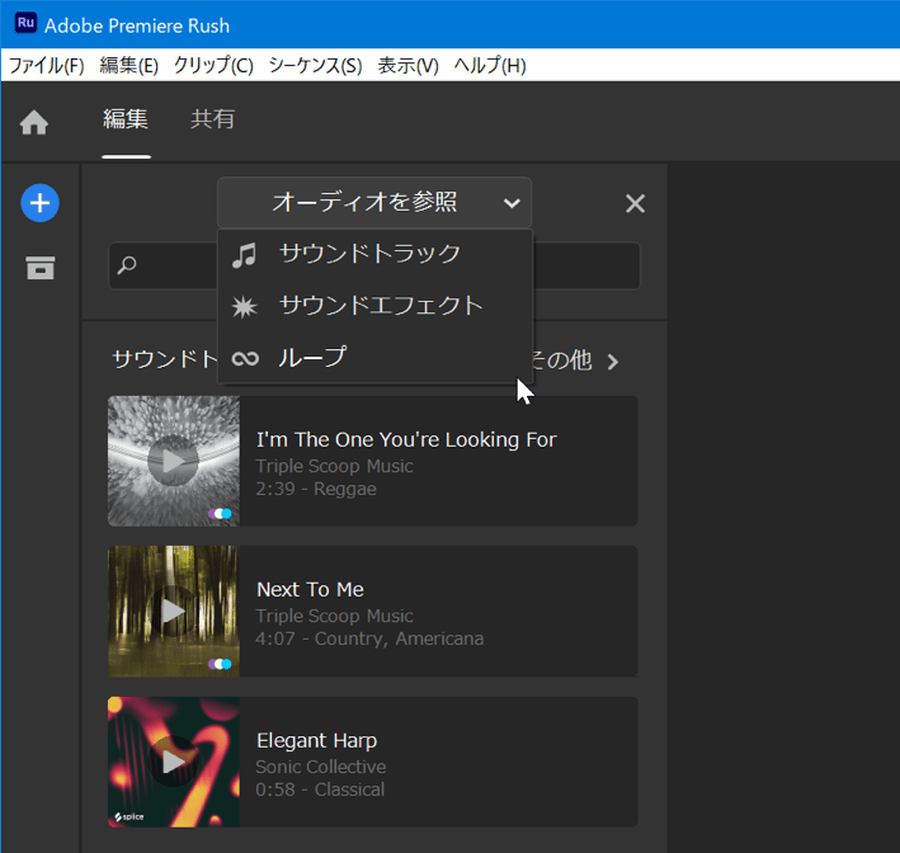900x853 pixels.
Task: Select the Elegant Harp track title
Action: (317, 740)
